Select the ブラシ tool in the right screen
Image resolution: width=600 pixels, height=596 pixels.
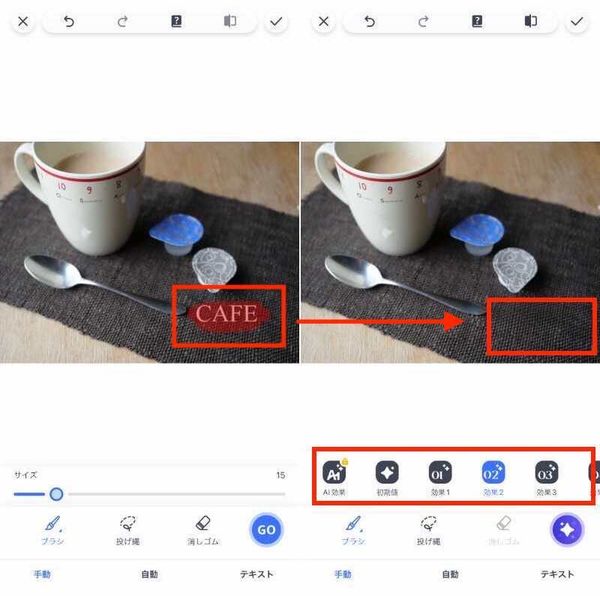pyautogui.click(x=353, y=530)
